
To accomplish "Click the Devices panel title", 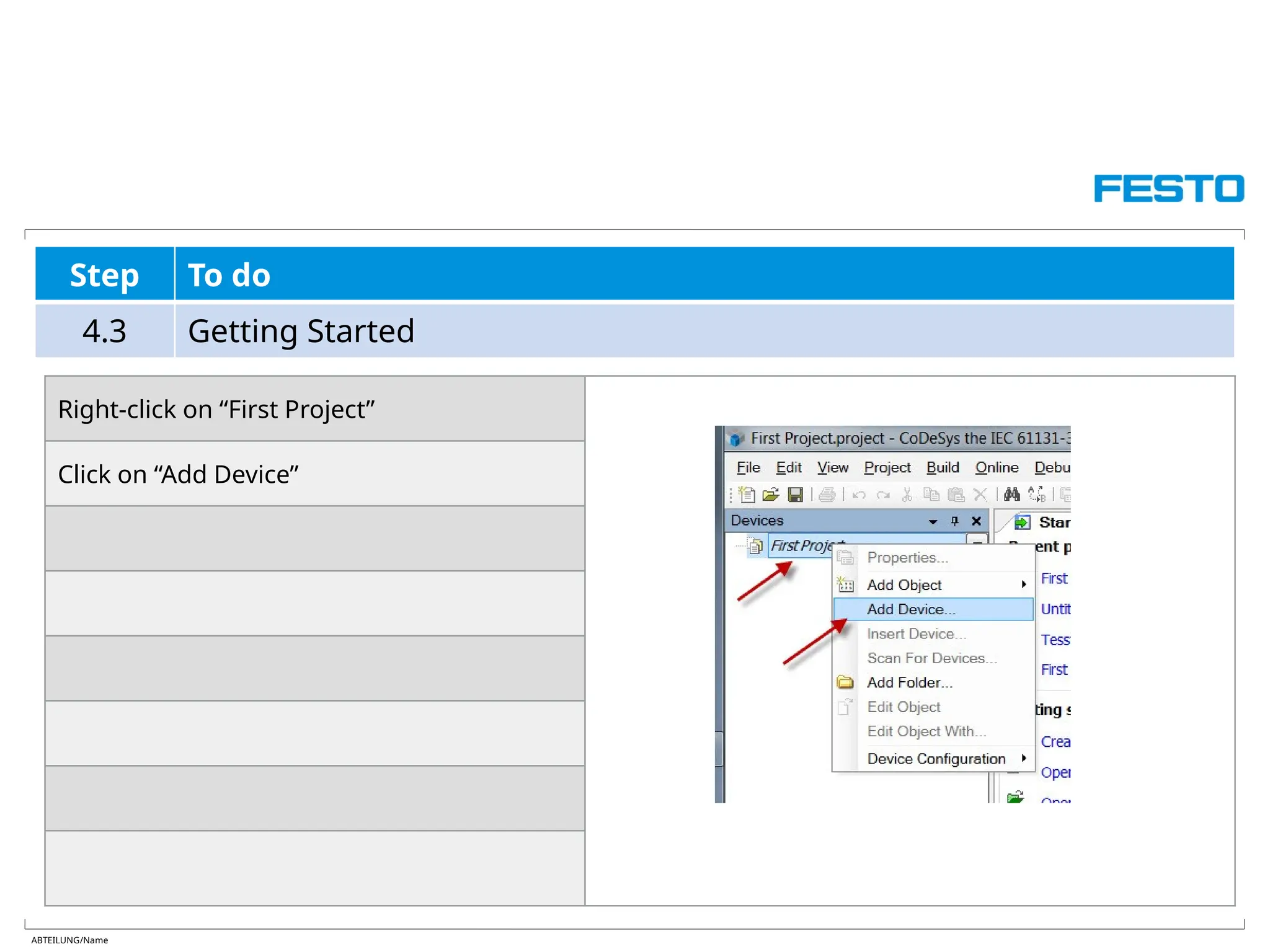I will [757, 521].
